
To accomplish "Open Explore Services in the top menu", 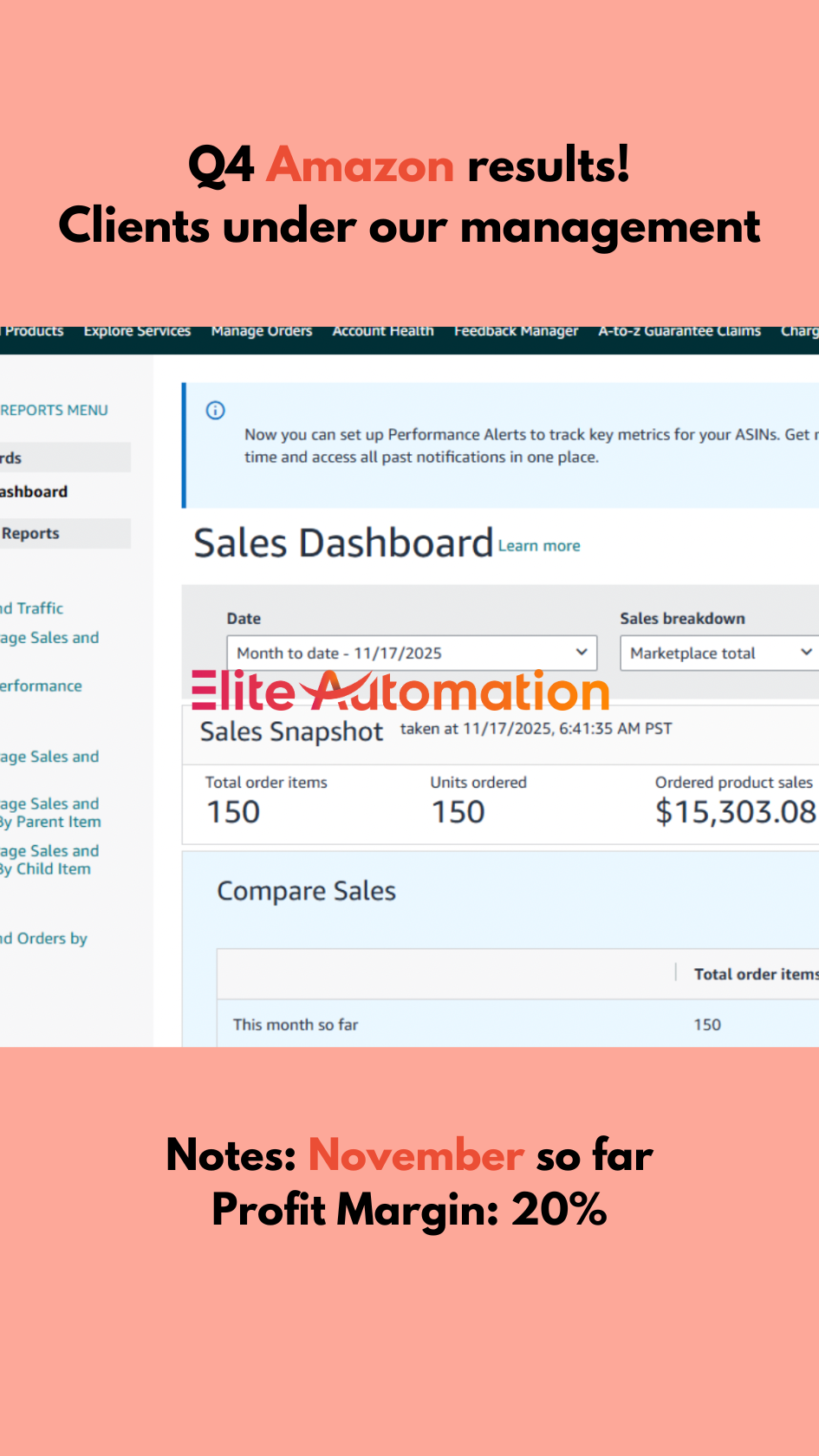I will [x=137, y=332].
